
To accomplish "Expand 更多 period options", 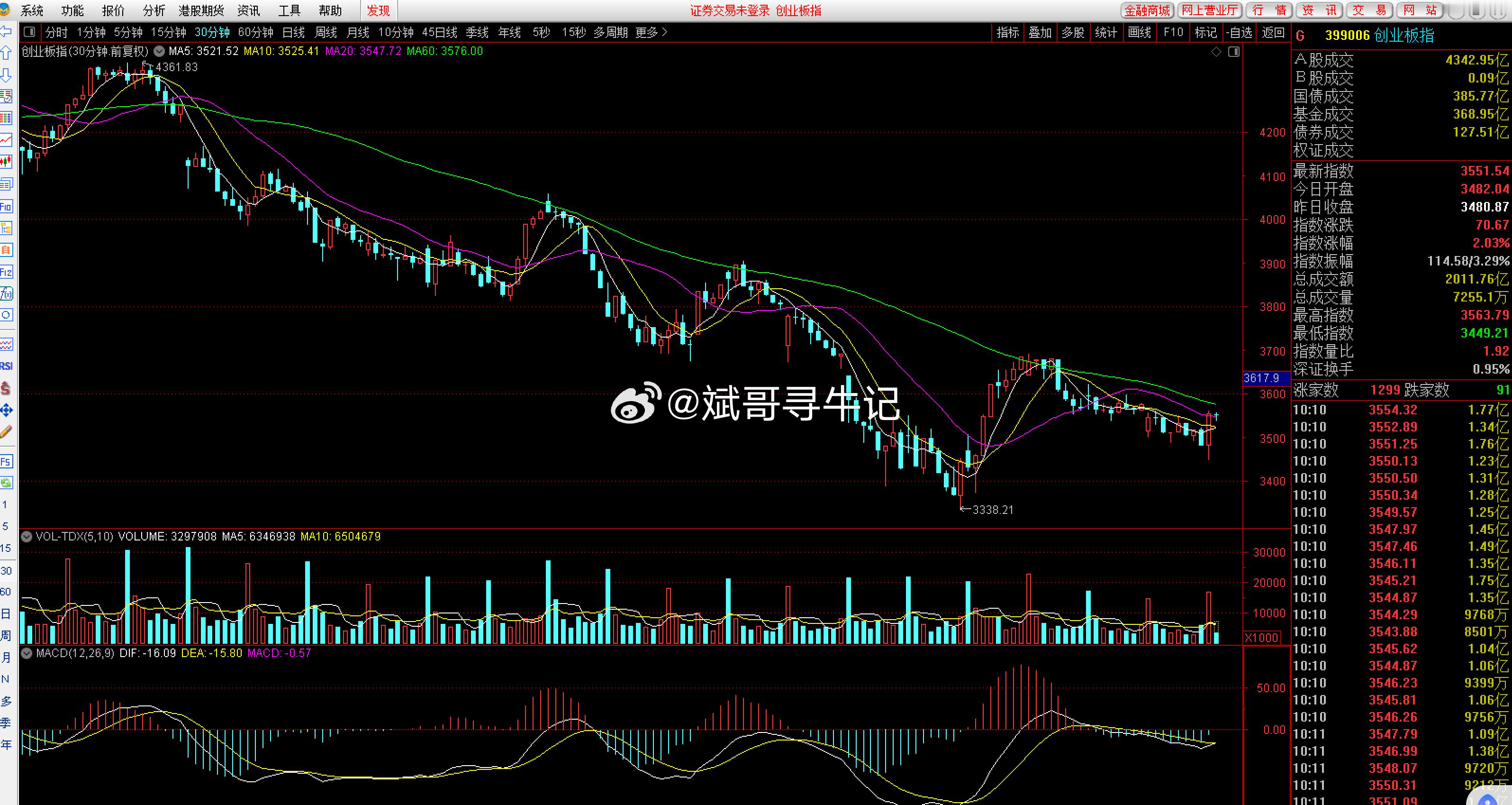I will pos(651,32).
